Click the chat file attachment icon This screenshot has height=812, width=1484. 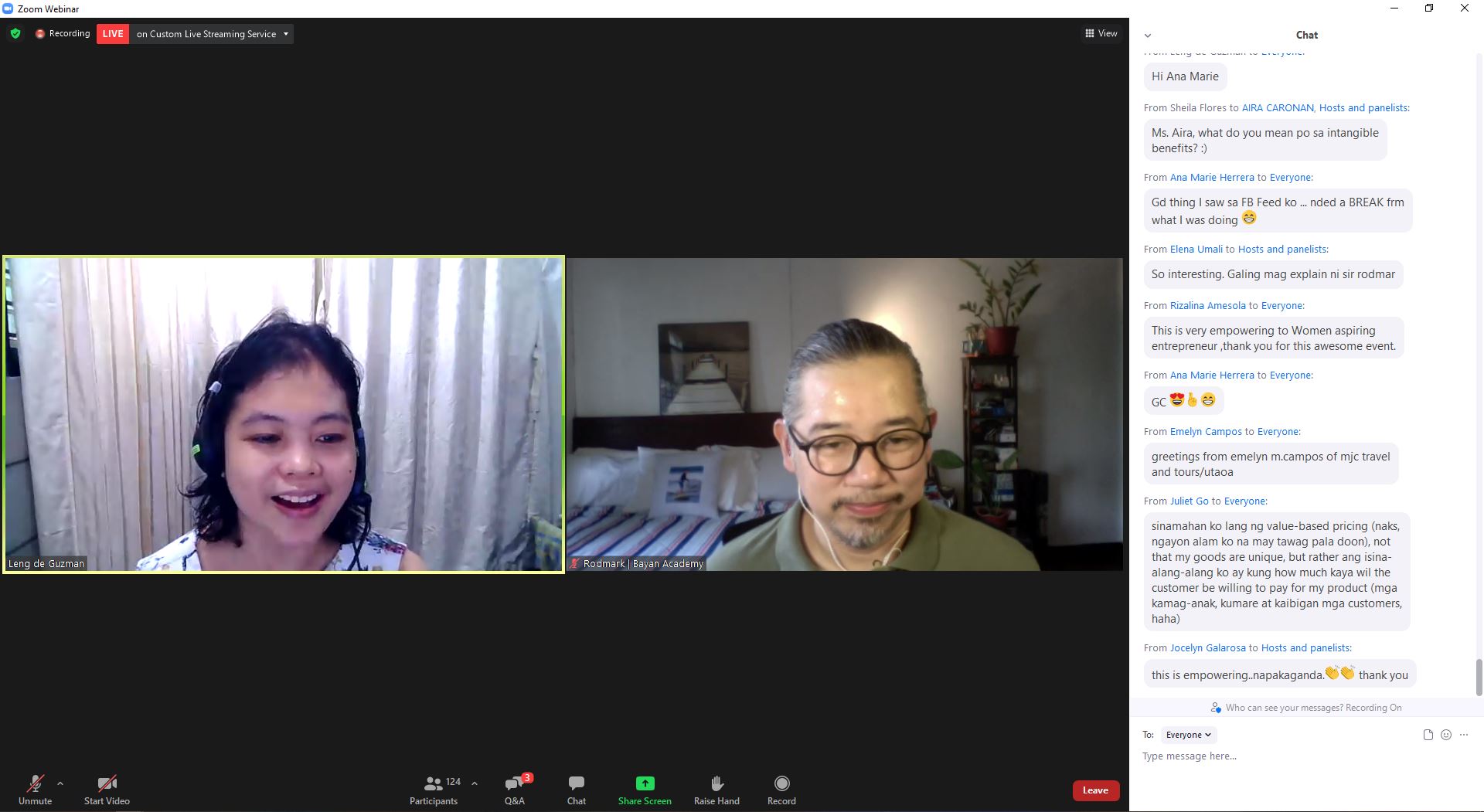point(1428,735)
